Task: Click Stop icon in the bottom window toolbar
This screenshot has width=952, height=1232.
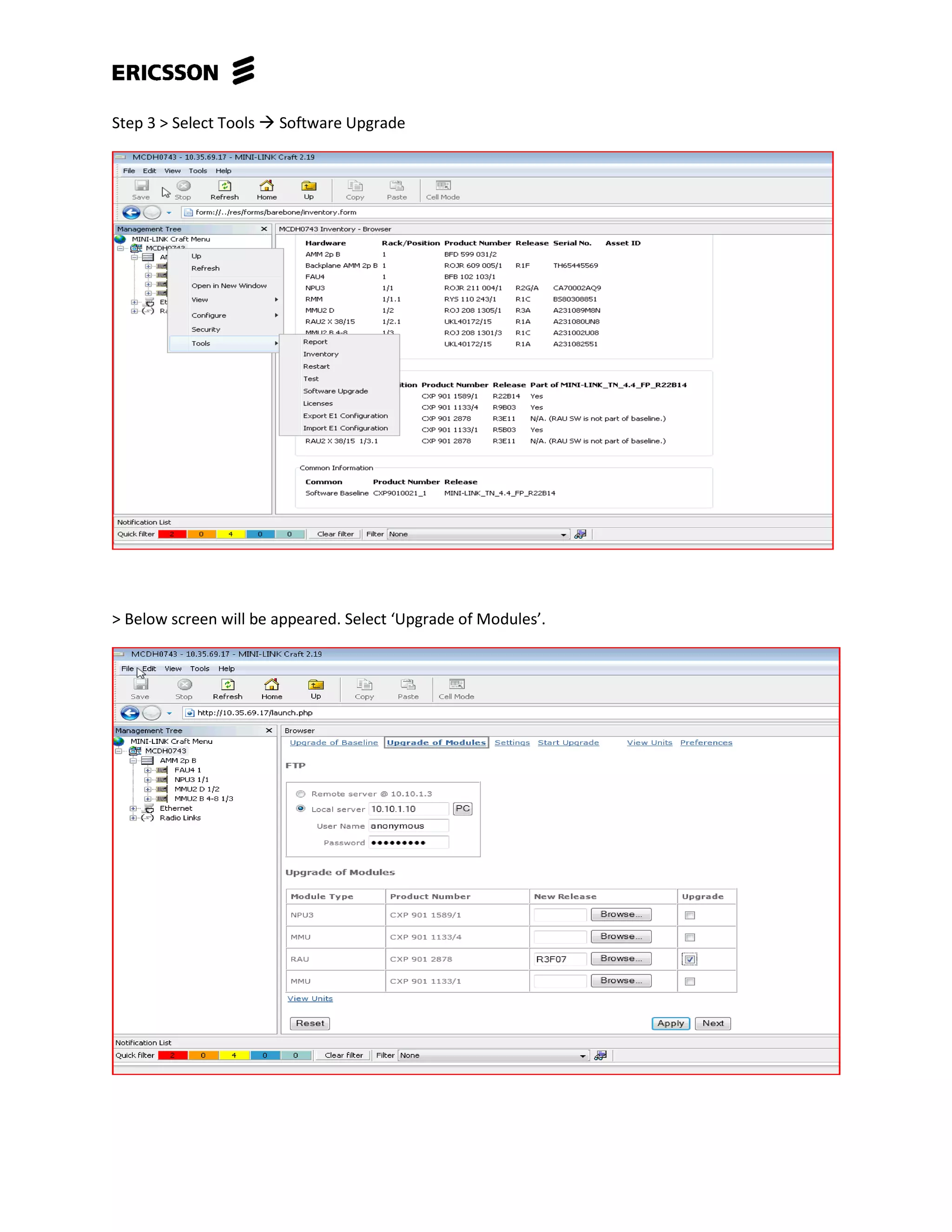Action: tap(185, 684)
